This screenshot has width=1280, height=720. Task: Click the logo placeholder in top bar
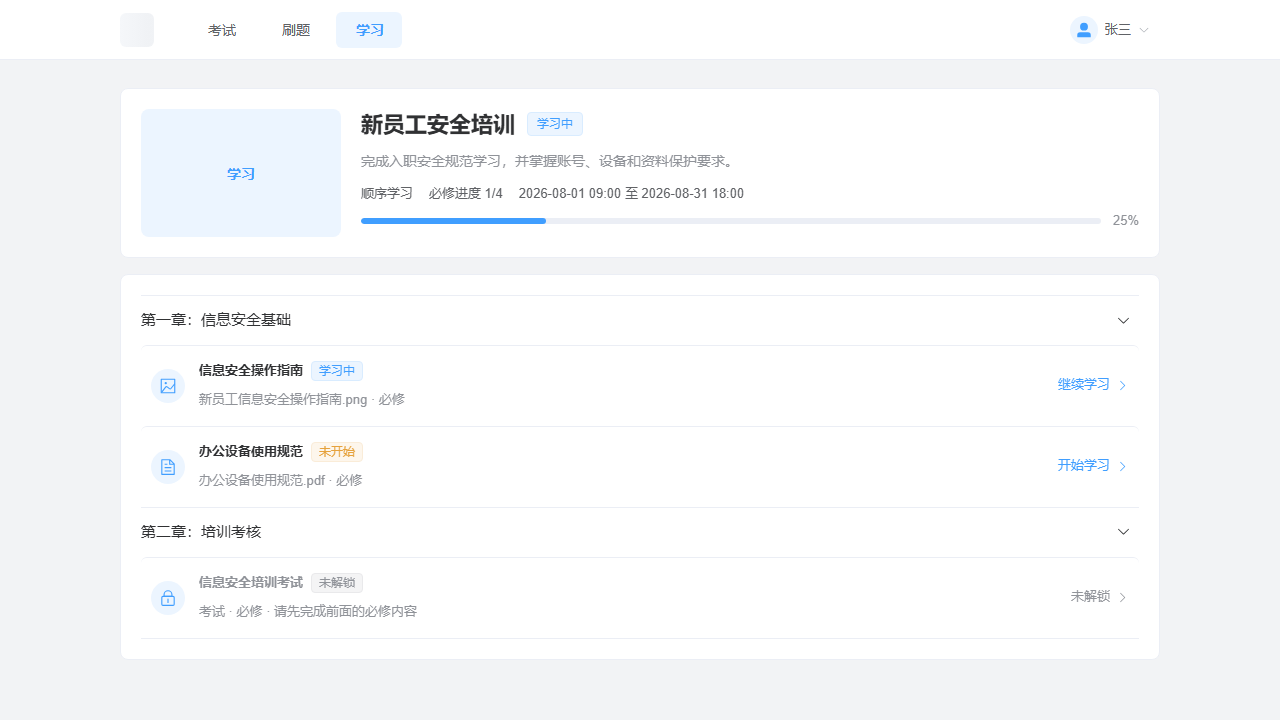[137, 30]
